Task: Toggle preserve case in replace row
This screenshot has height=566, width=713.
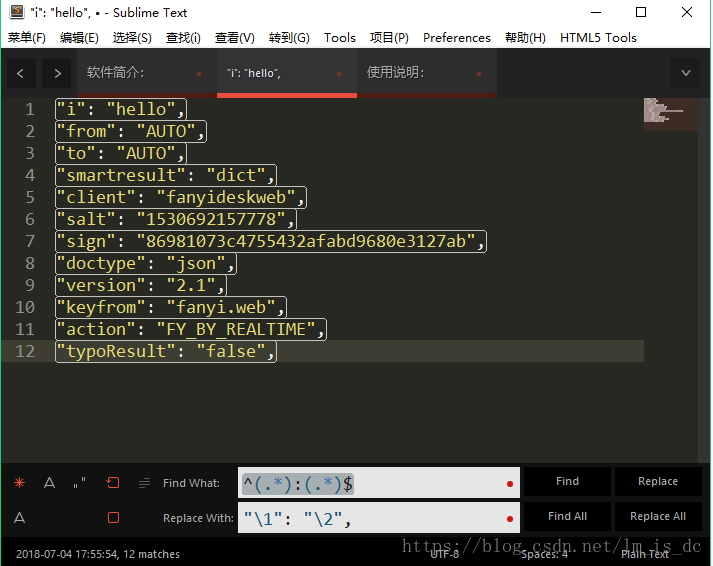Action: [19, 517]
